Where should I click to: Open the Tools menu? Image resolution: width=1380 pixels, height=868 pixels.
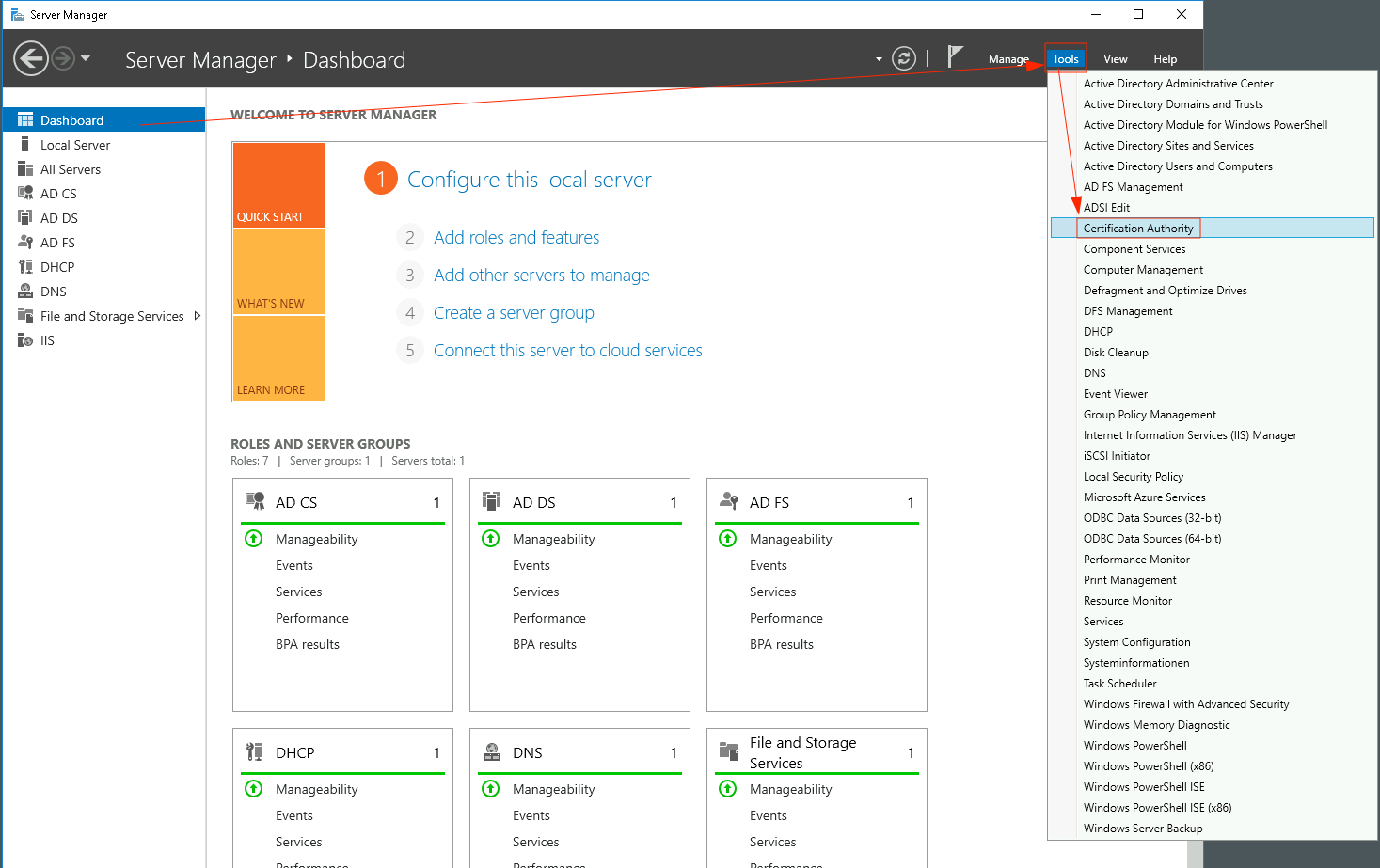(1065, 58)
